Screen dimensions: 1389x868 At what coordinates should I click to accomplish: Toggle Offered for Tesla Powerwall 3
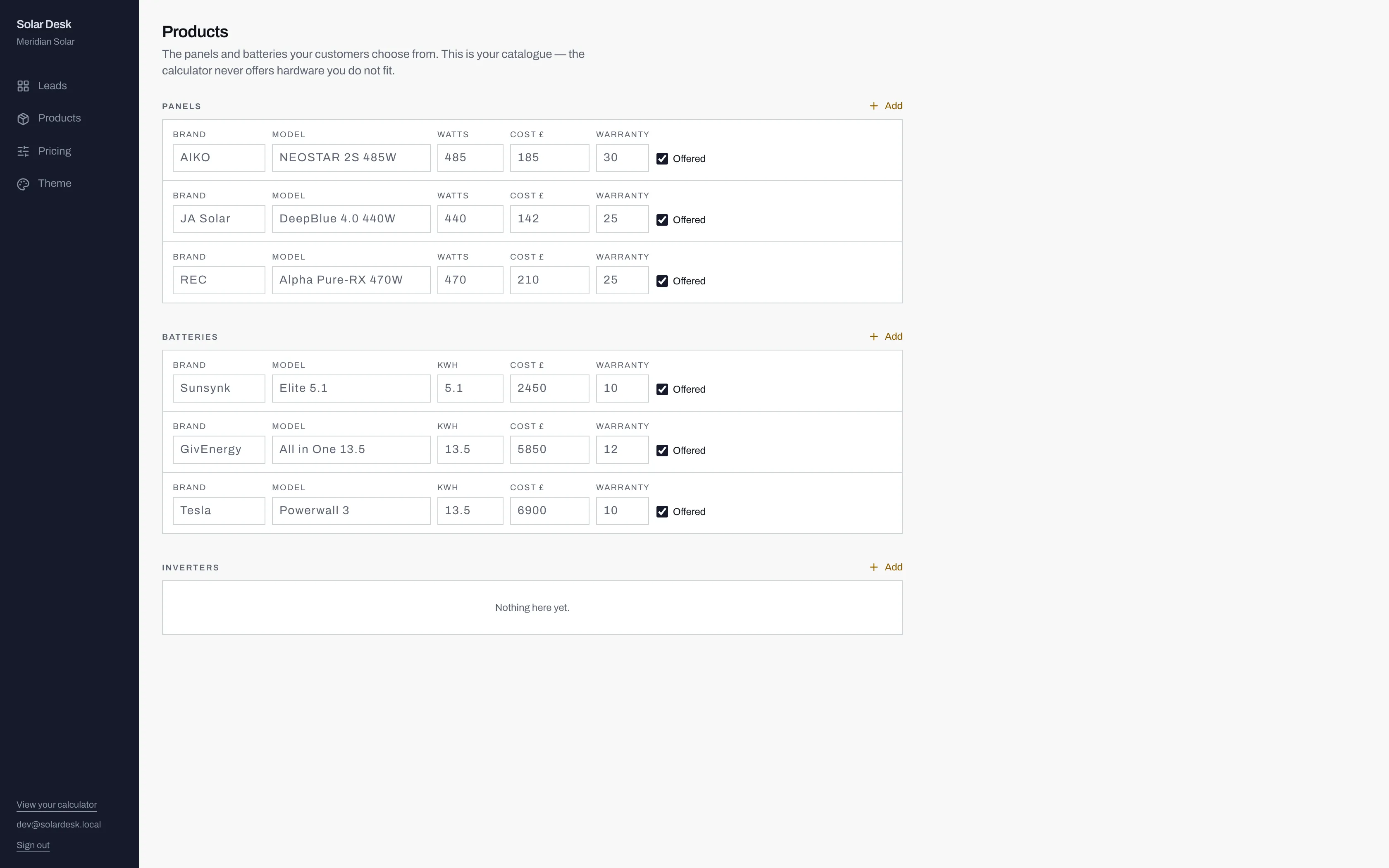click(662, 512)
